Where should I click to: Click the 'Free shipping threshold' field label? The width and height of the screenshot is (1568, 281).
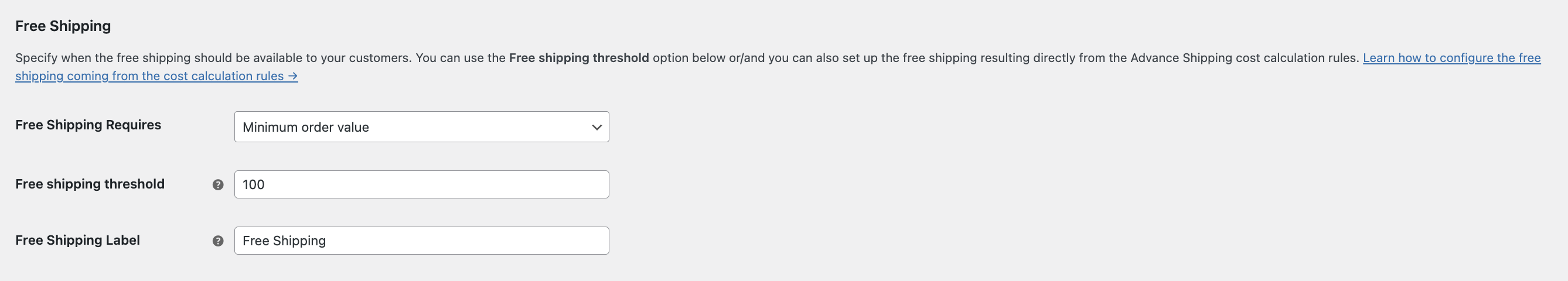point(90,184)
